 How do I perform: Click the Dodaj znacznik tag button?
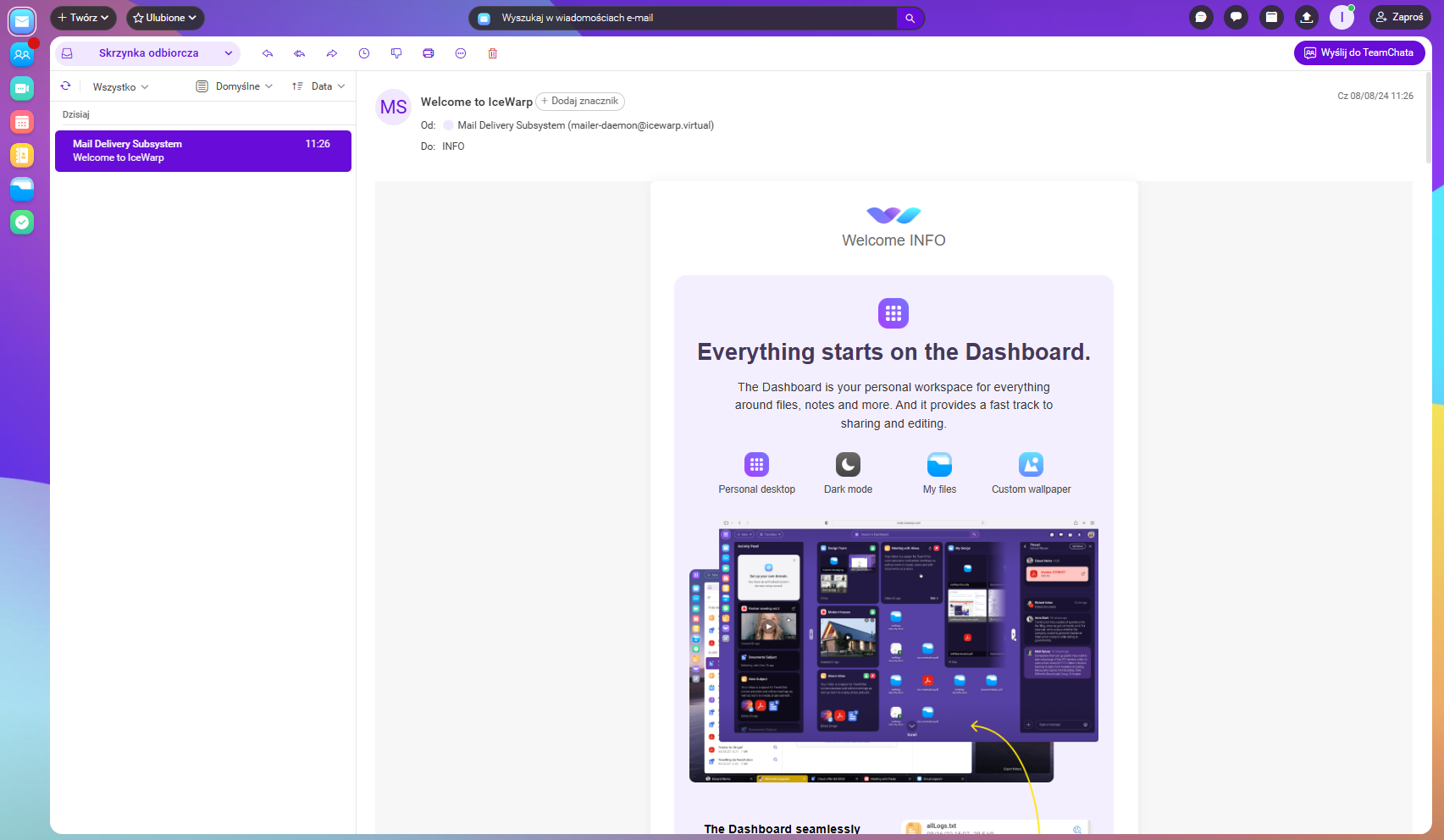(580, 102)
